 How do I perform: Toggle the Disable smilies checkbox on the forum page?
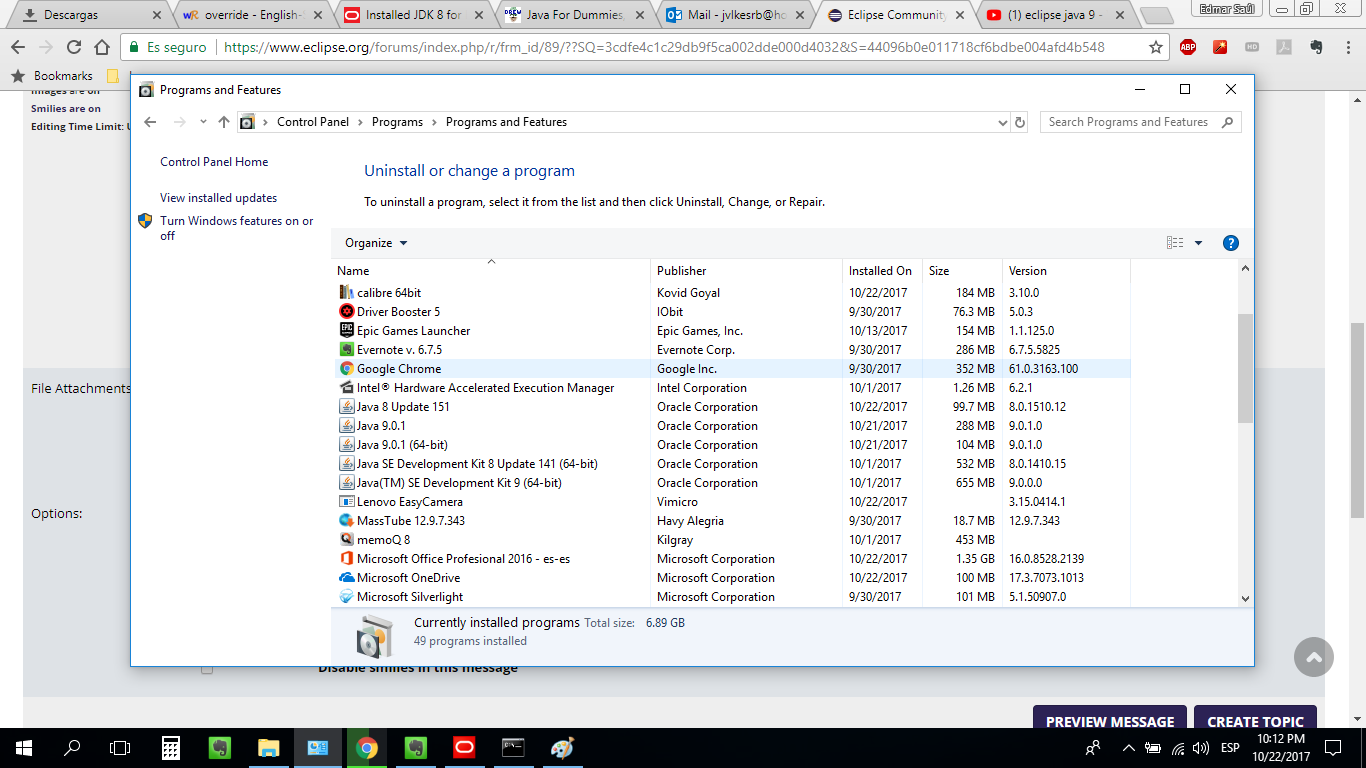coord(207,668)
